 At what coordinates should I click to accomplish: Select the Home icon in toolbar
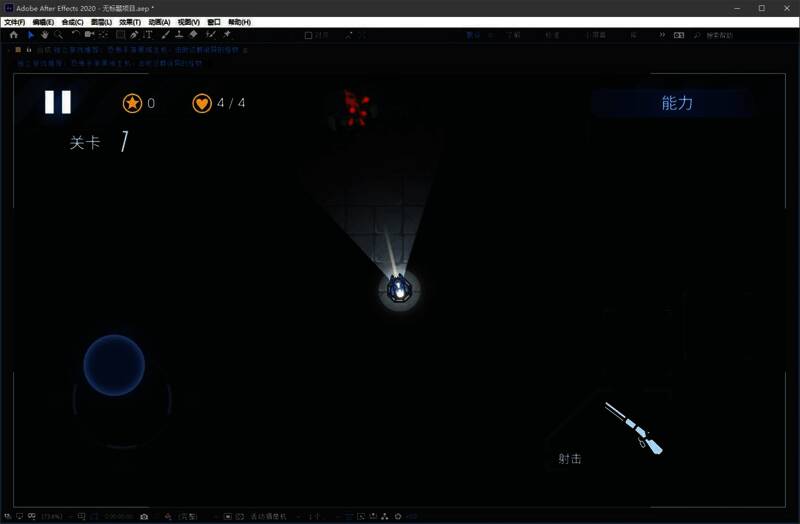point(14,35)
